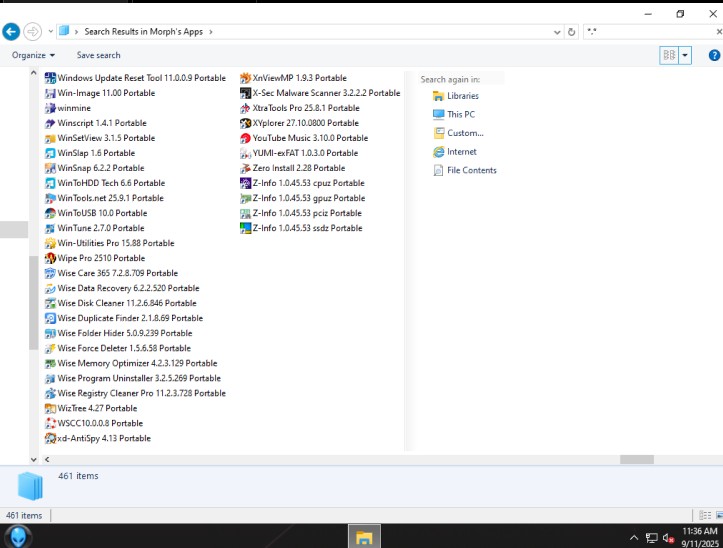Click the XYplorer 27.10.0800 Portable icon

pos(245,123)
